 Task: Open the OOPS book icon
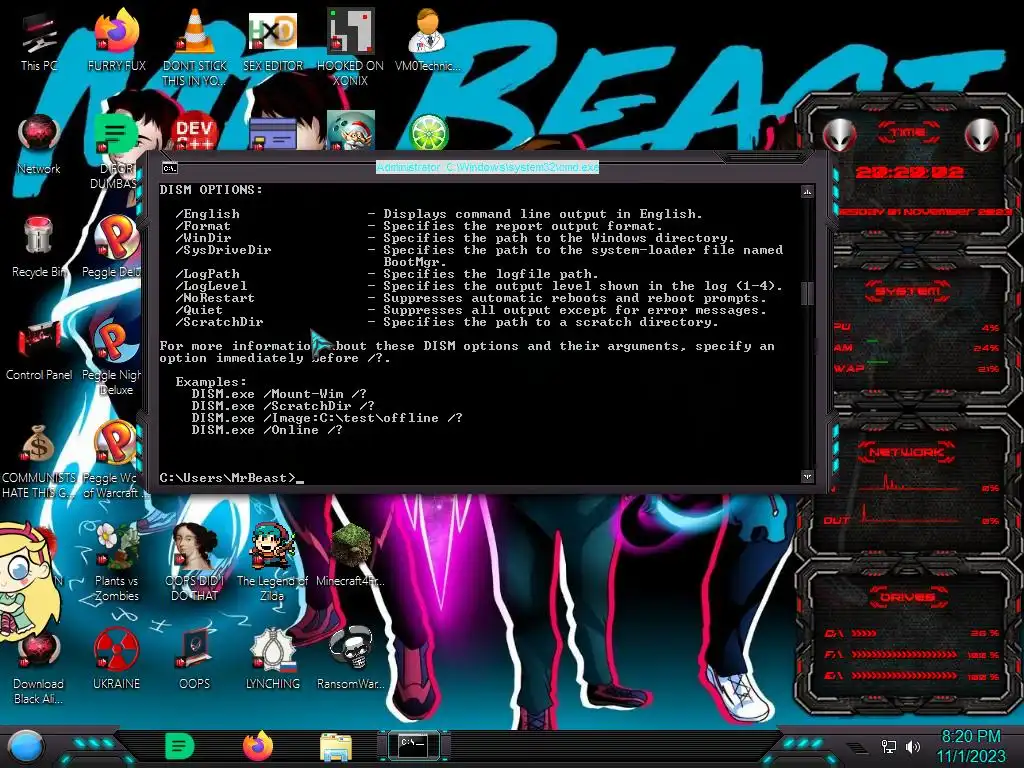tap(195, 658)
